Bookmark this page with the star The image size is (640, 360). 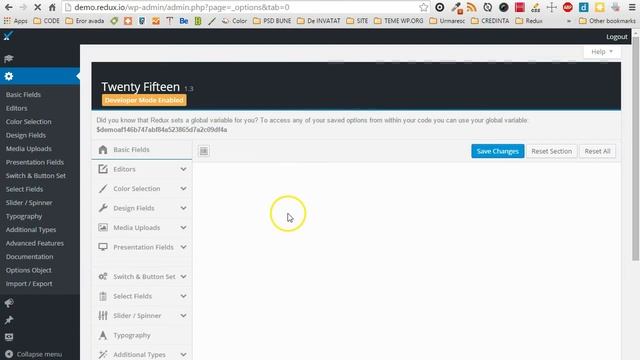pos(424,7)
